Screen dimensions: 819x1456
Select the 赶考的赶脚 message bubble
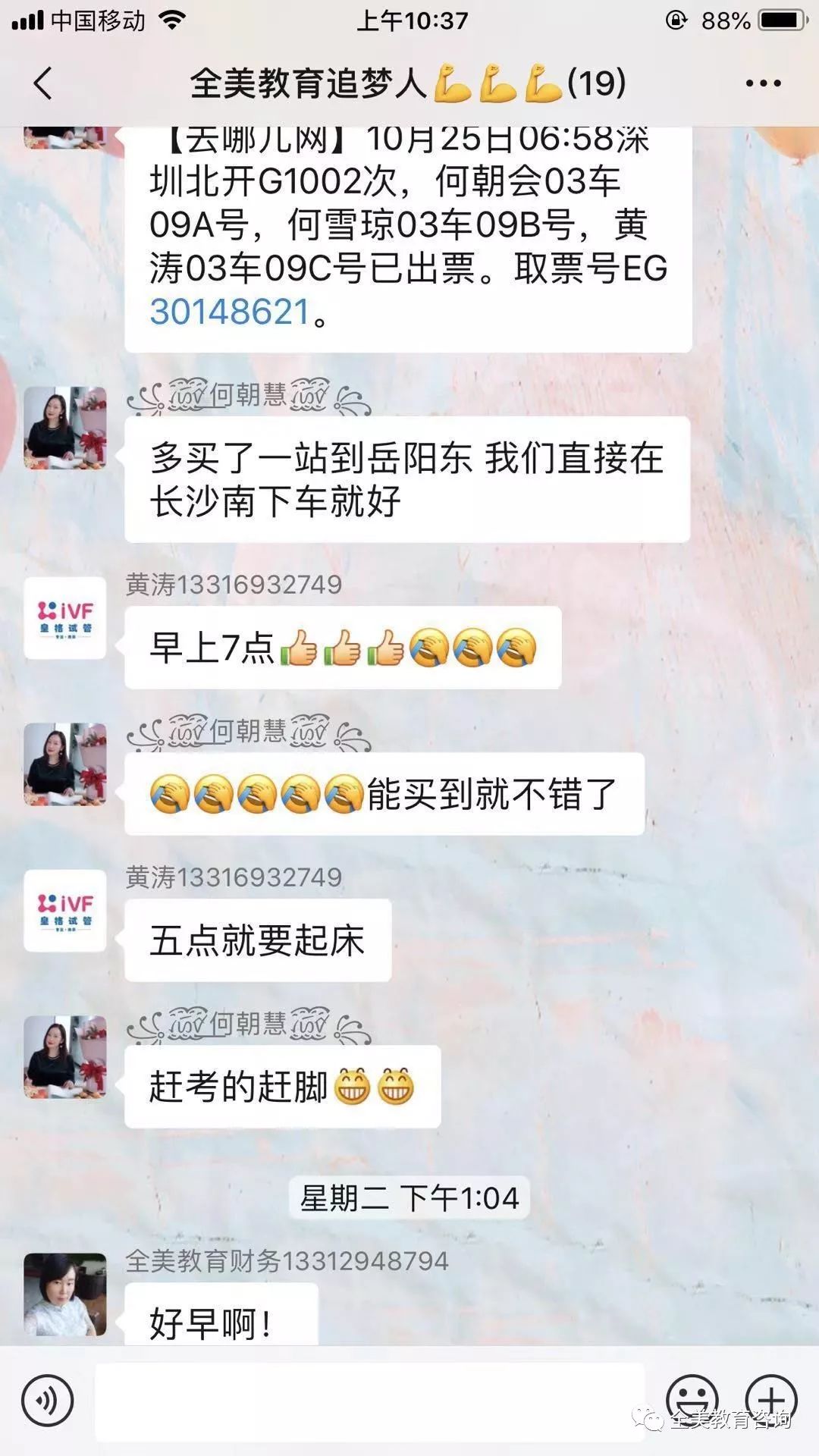coord(283,1087)
